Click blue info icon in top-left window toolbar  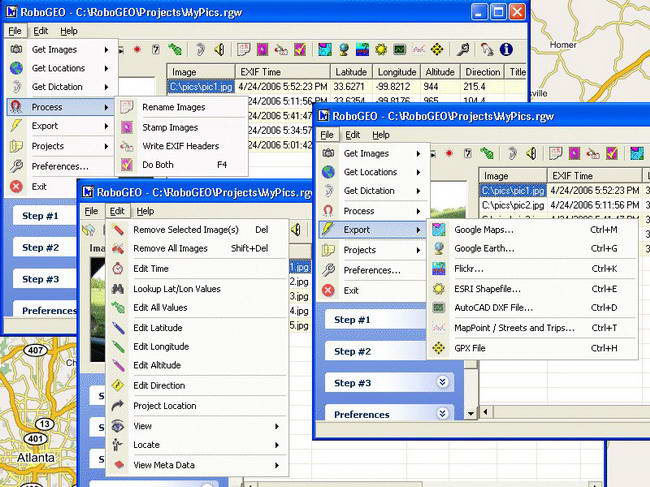[506, 50]
